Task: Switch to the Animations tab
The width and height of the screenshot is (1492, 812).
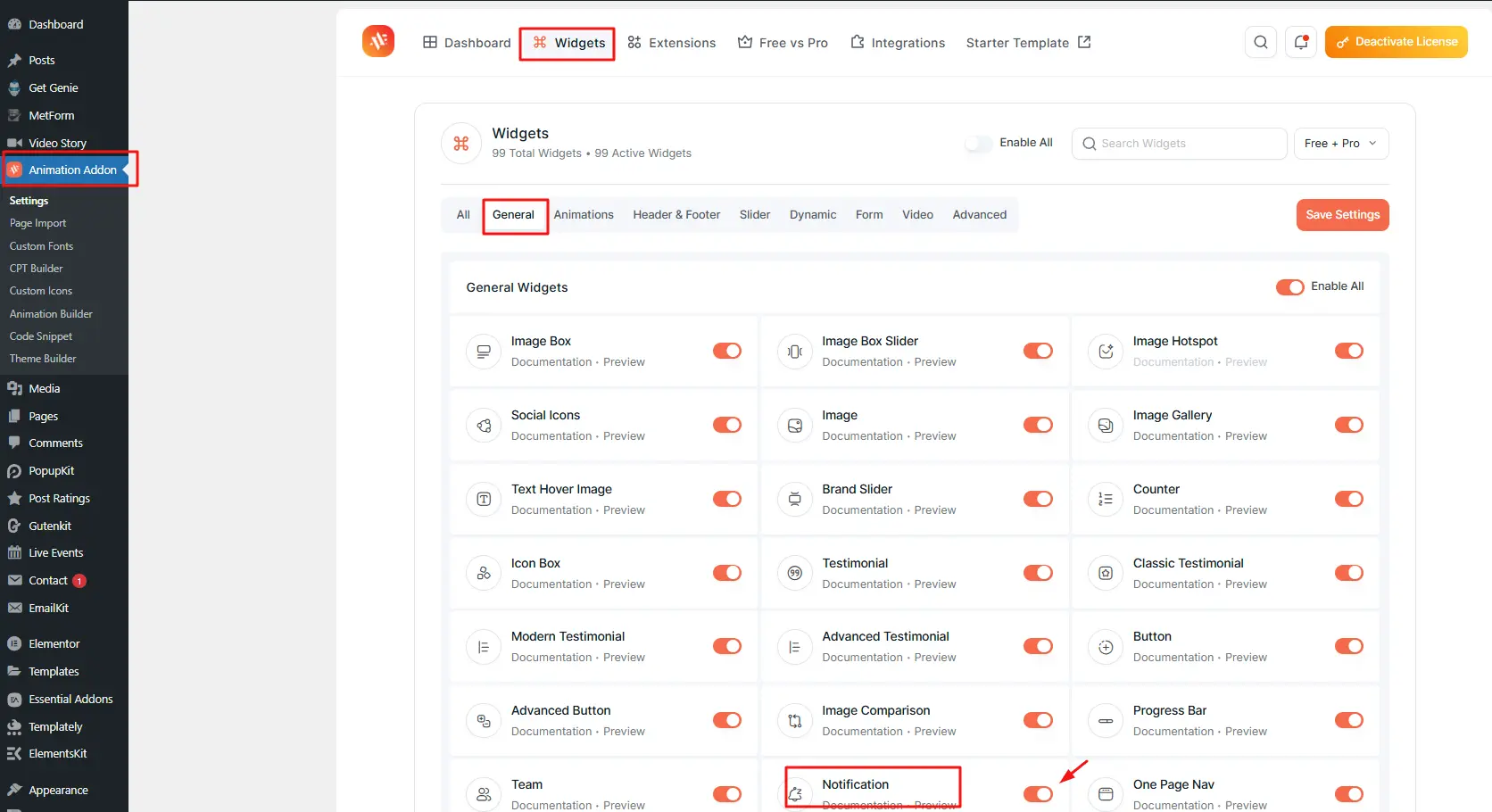Action: point(584,215)
